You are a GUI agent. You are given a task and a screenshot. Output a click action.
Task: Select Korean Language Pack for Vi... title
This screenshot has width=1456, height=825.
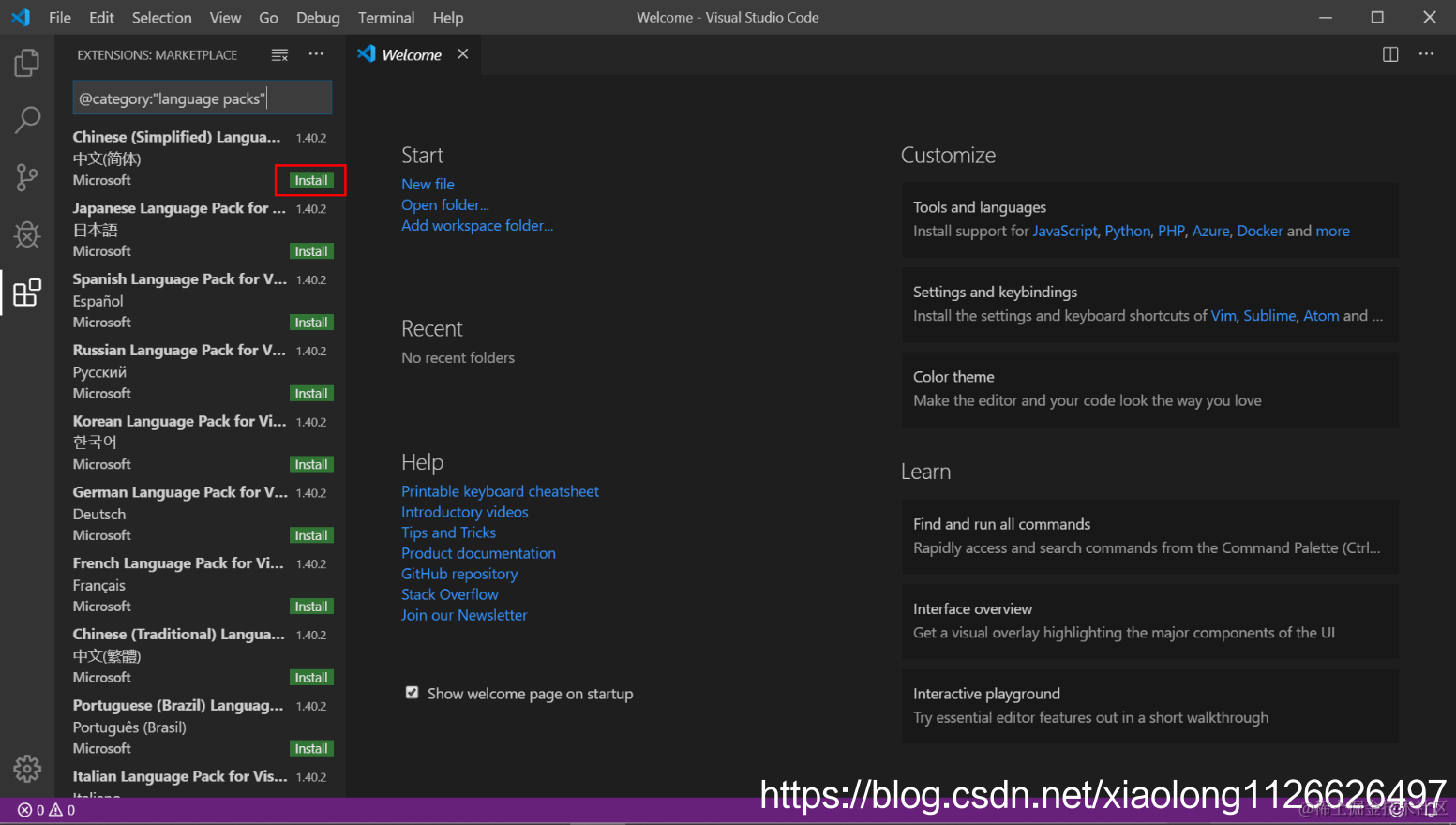point(180,421)
